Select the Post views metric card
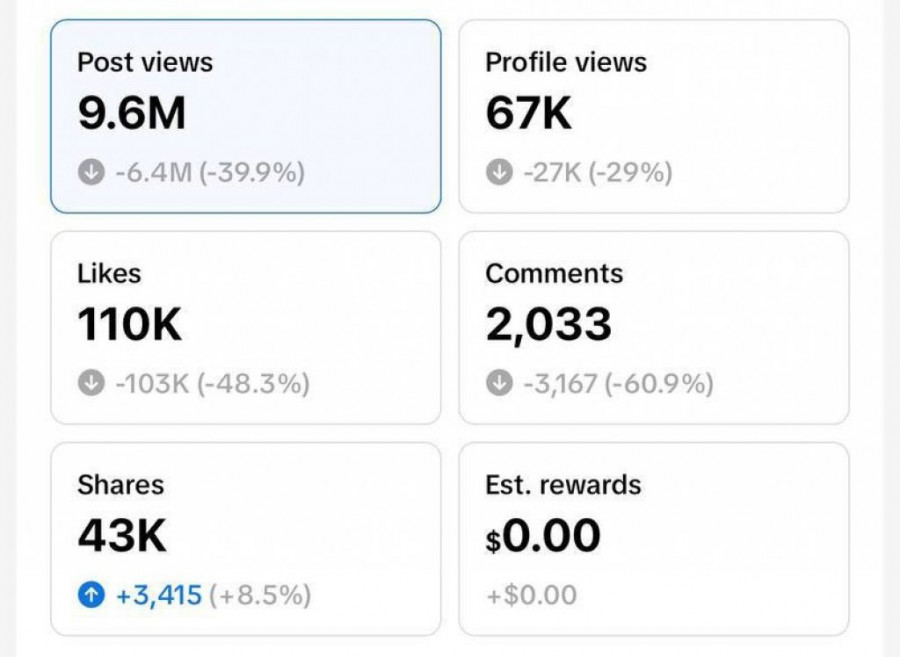 tap(245, 116)
